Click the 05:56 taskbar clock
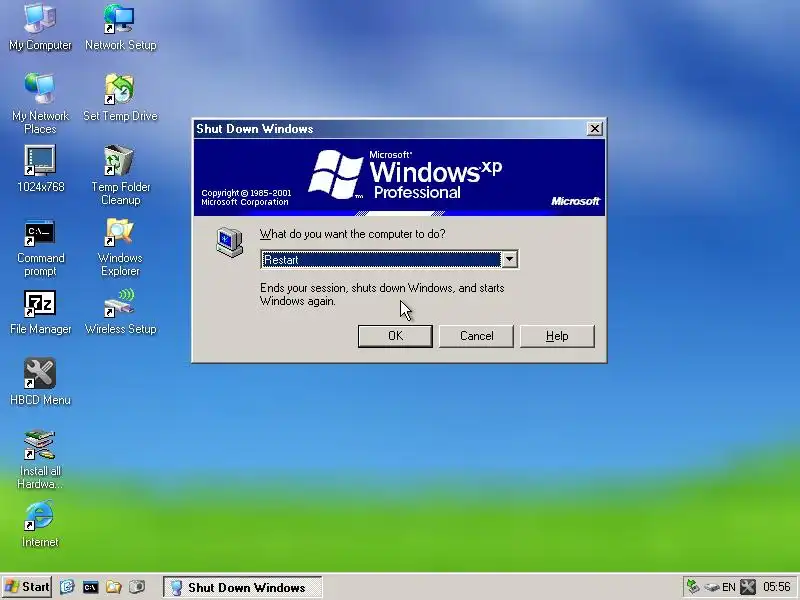This screenshot has height=600, width=800. (x=777, y=587)
